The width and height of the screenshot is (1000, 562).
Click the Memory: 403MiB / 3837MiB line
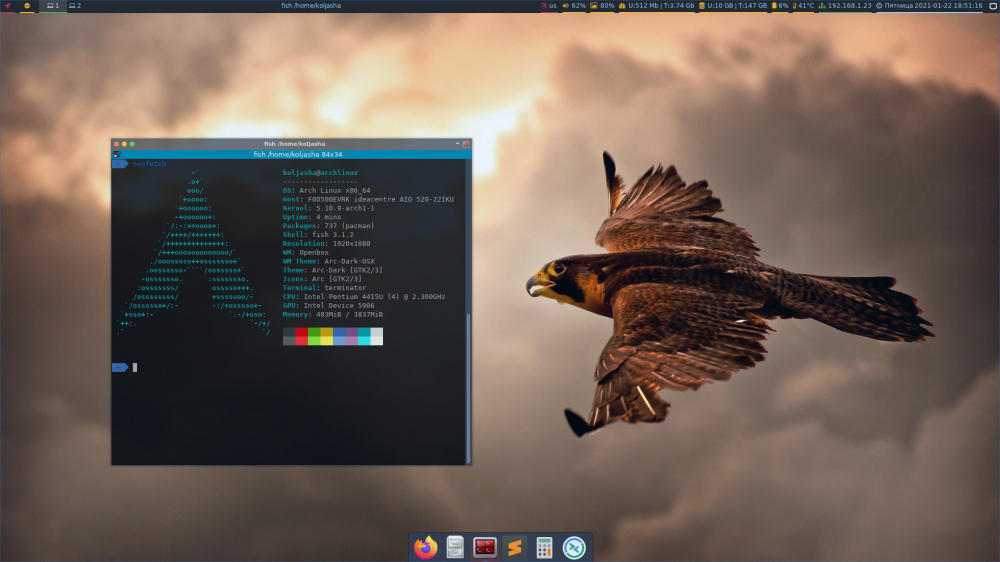point(333,314)
